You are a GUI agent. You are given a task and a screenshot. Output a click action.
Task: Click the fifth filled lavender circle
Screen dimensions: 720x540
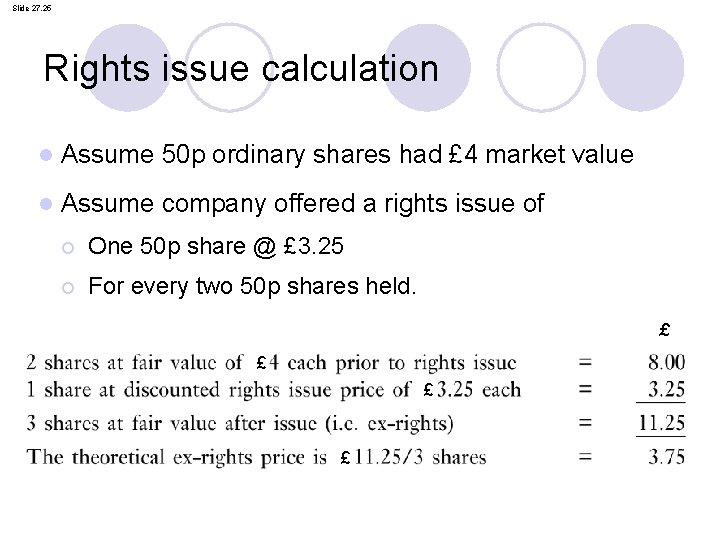pos(640,68)
